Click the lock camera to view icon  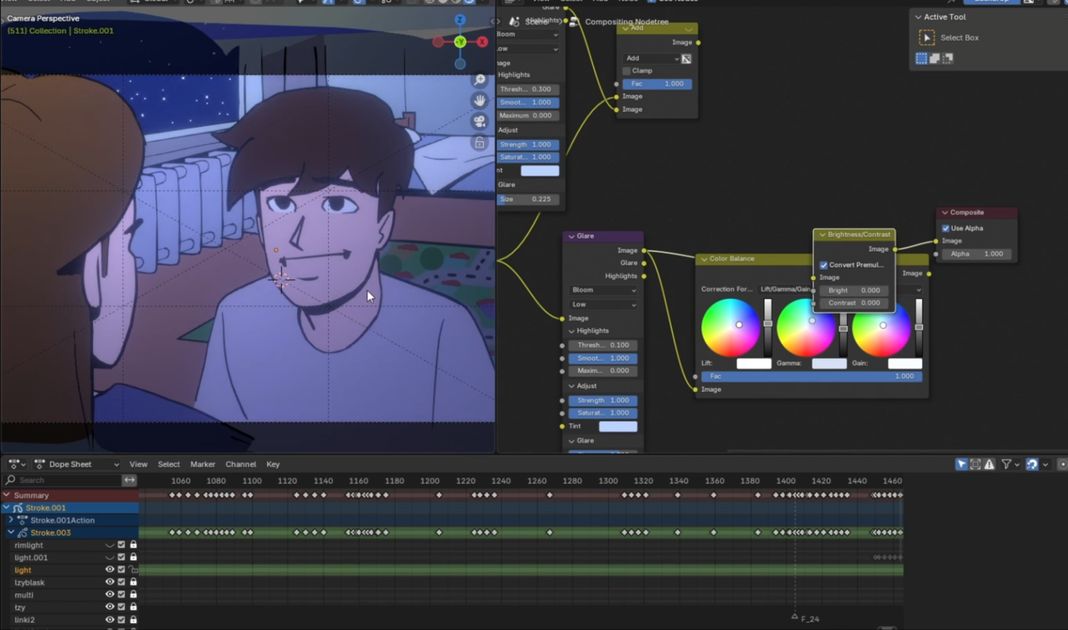pyautogui.click(x=480, y=143)
